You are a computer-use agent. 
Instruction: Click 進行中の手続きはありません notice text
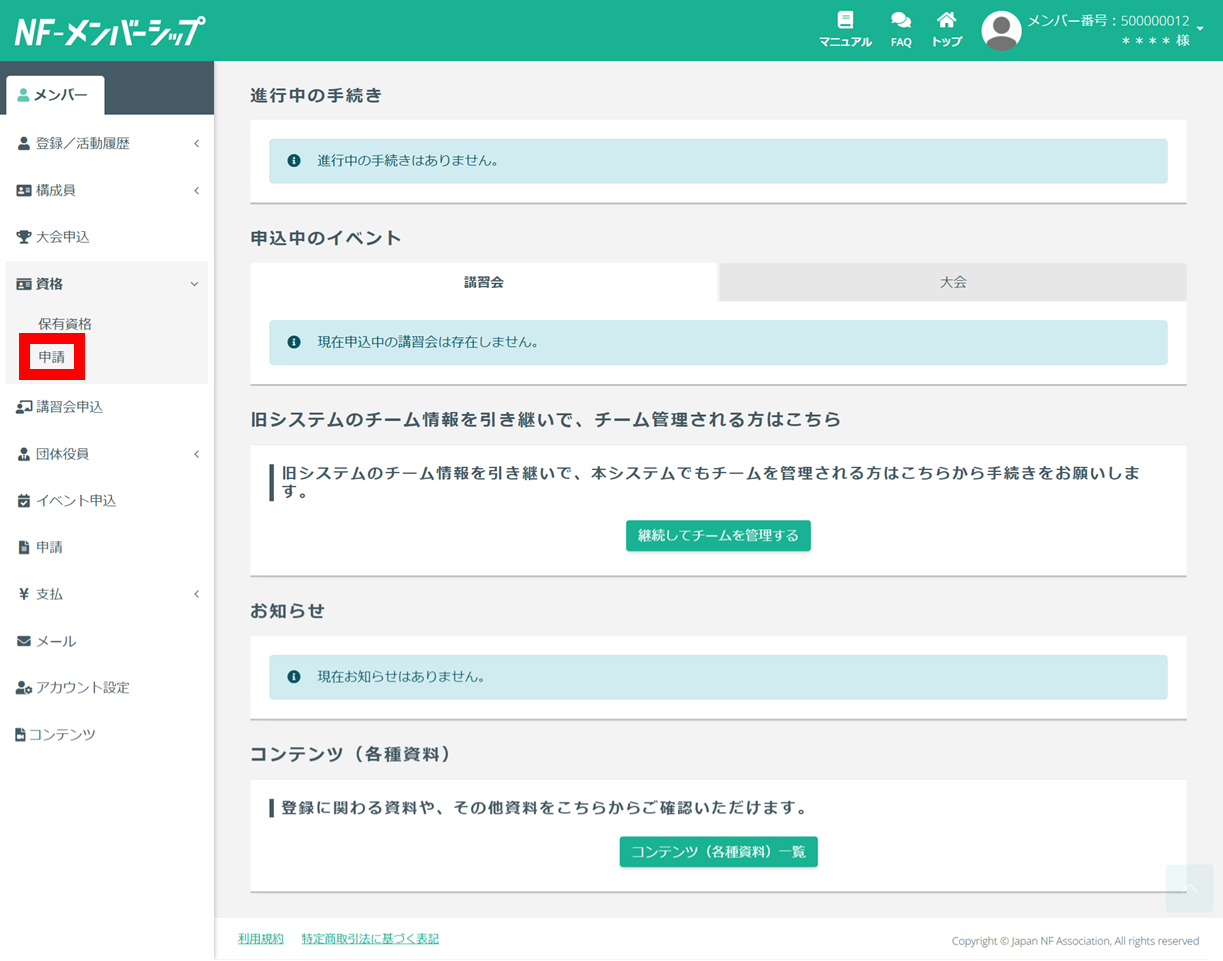[x=408, y=160]
